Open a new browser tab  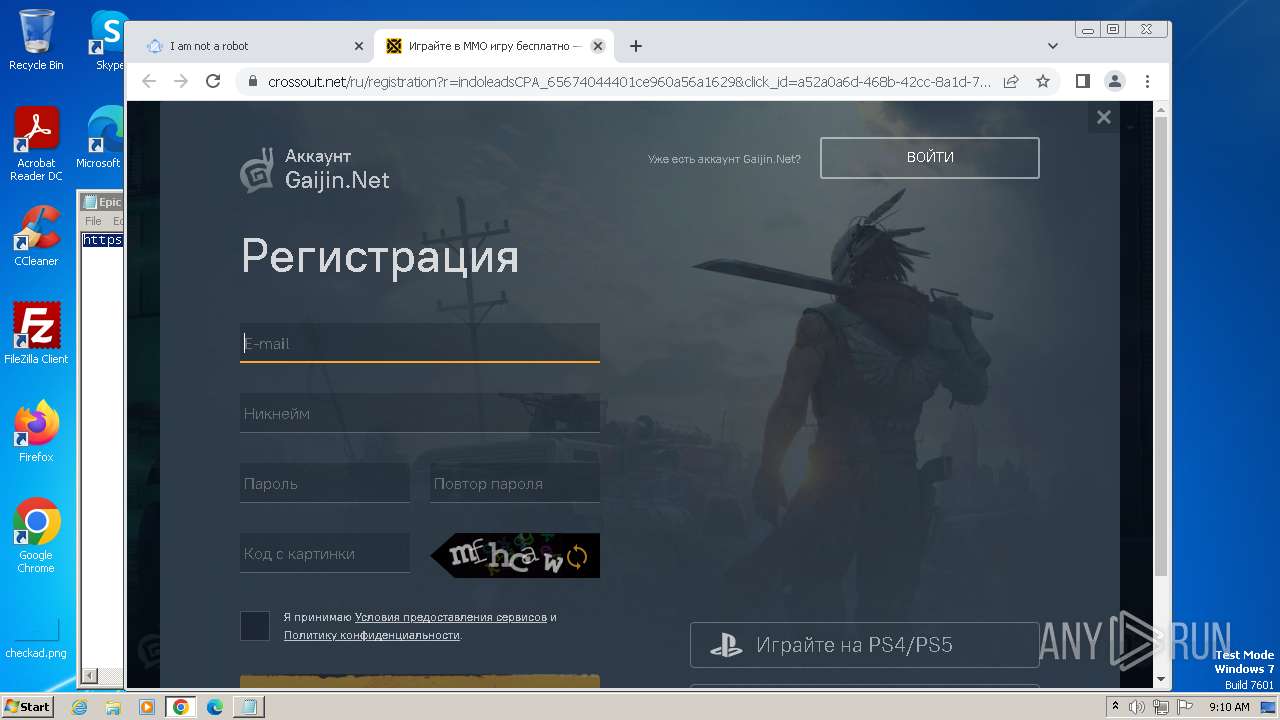(x=636, y=46)
